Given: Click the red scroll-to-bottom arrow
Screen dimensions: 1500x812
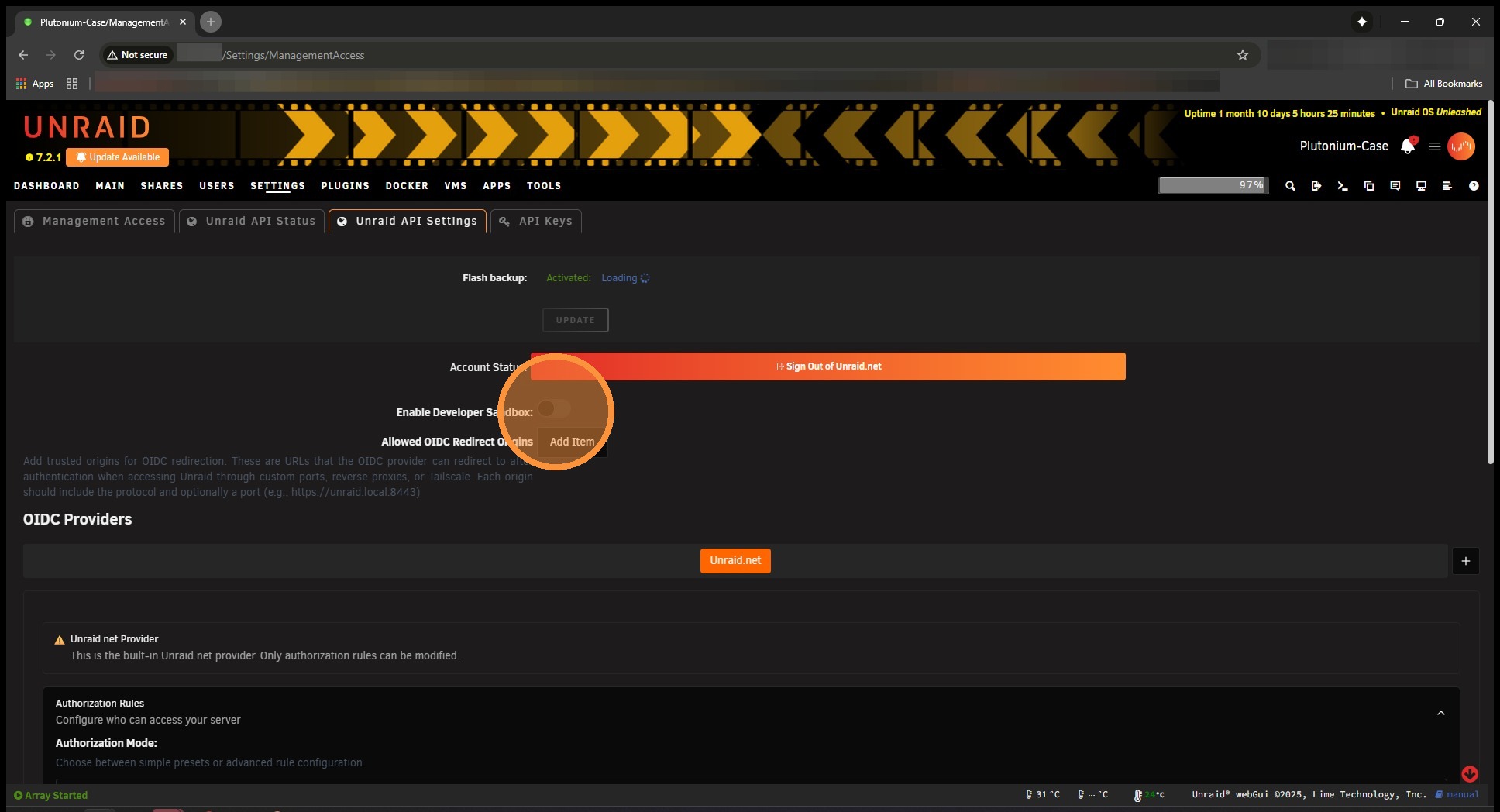Looking at the screenshot, I should pos(1470,774).
